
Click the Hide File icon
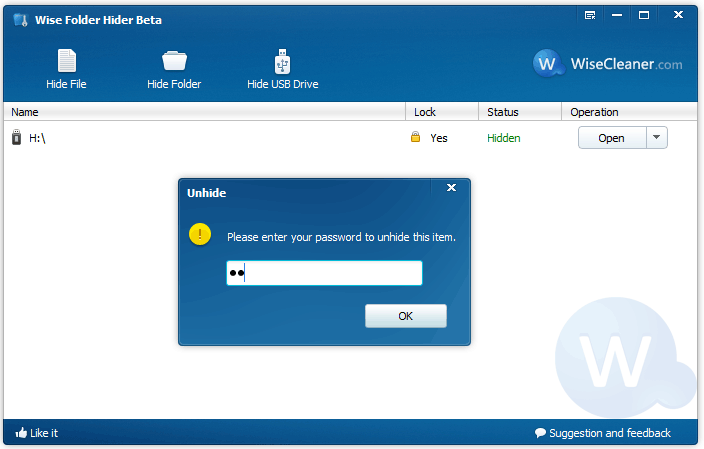click(66, 61)
